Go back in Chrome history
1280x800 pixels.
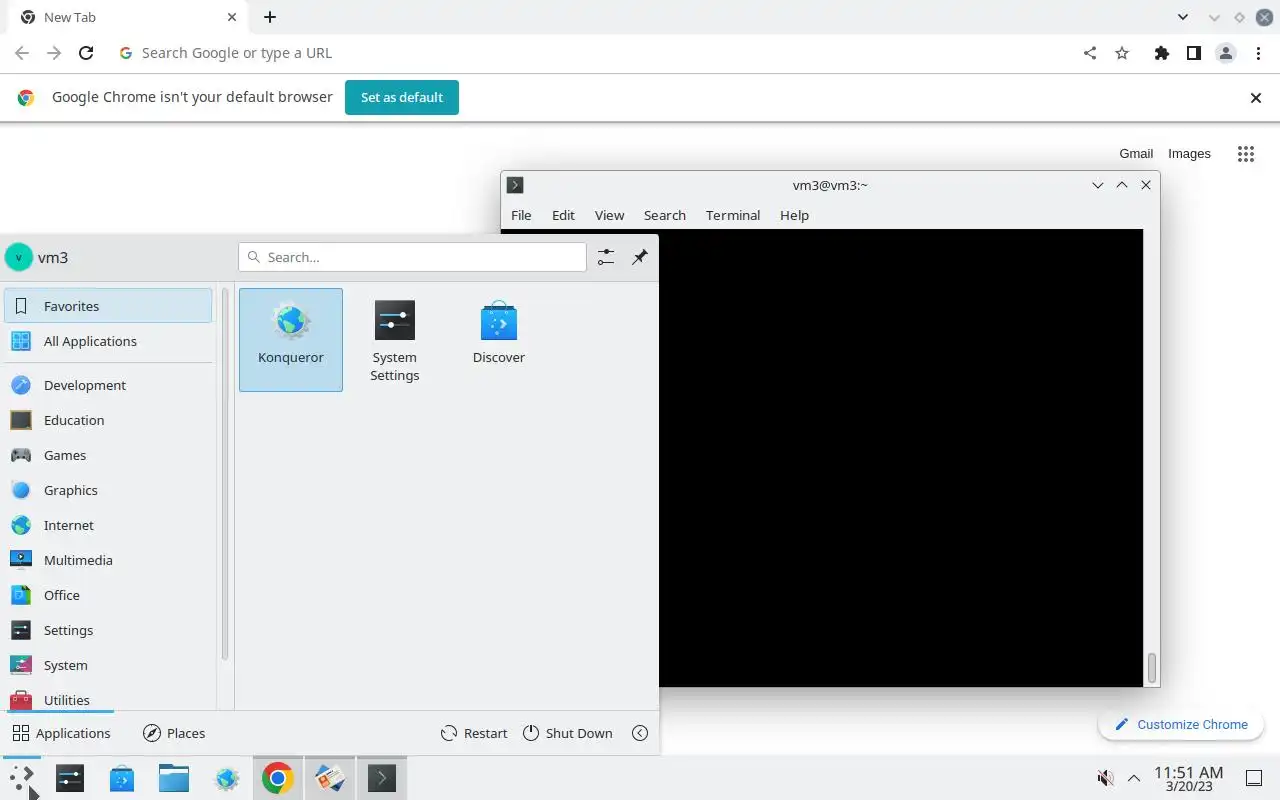(x=22, y=53)
